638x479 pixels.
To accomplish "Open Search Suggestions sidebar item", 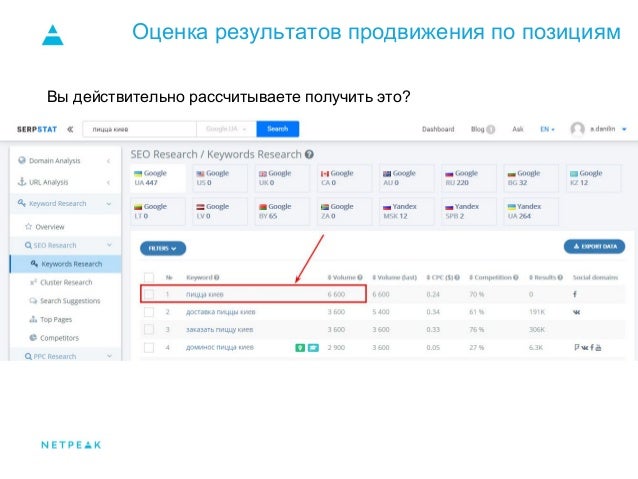I will pos(65,301).
